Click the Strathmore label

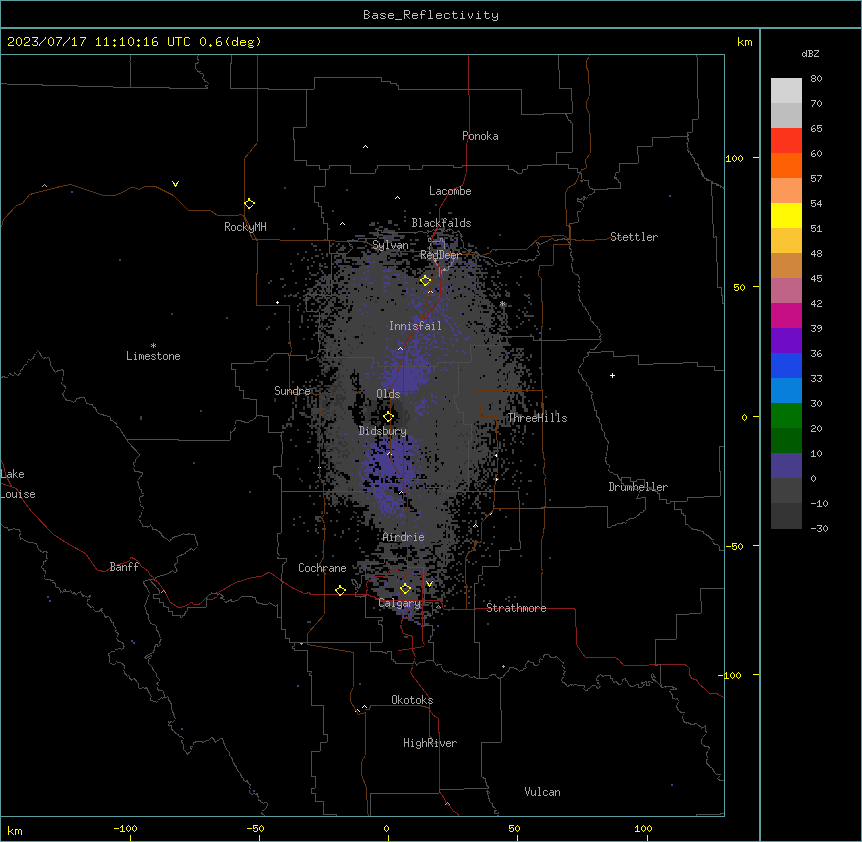(516, 608)
